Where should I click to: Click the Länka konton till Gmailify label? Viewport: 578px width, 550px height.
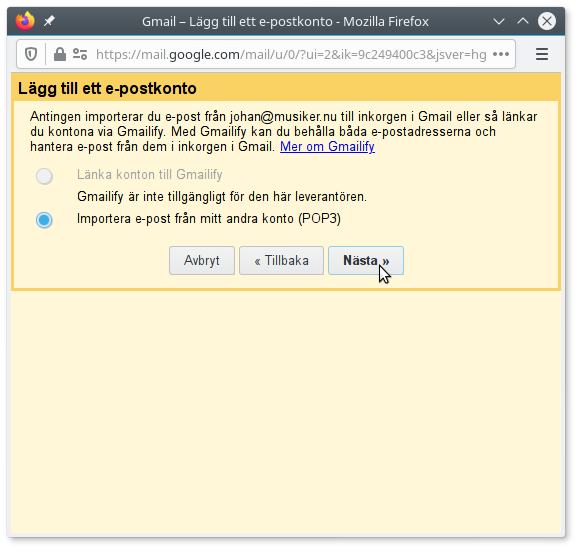click(150, 174)
